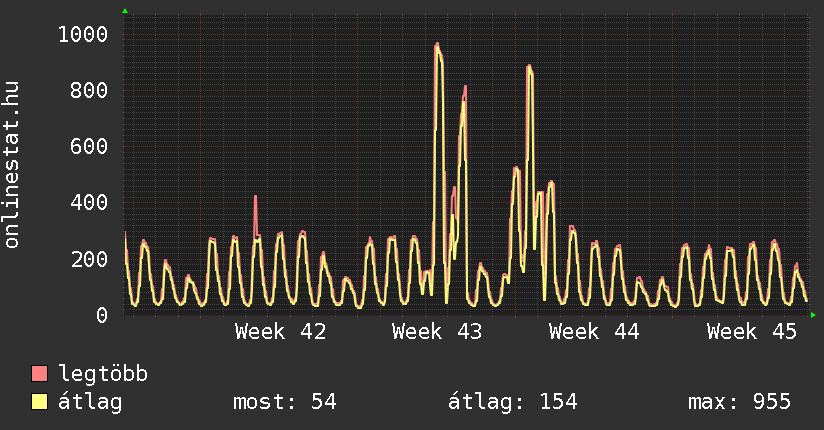This screenshot has width=824, height=430.
Task: Click the arrow at the x-axis right end
Action: 813,315
